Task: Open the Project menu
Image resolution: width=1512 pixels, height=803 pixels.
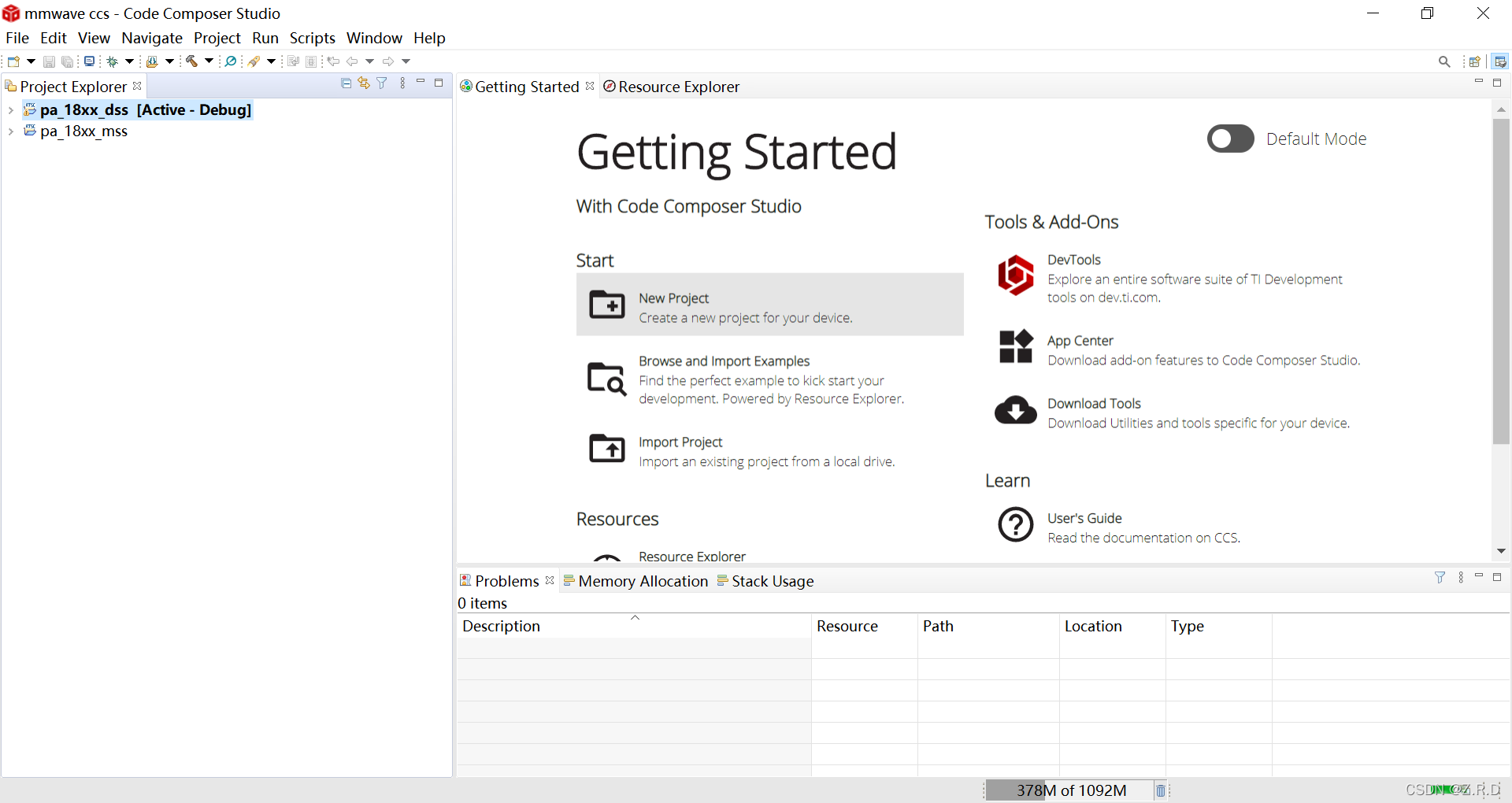Action: (217, 38)
